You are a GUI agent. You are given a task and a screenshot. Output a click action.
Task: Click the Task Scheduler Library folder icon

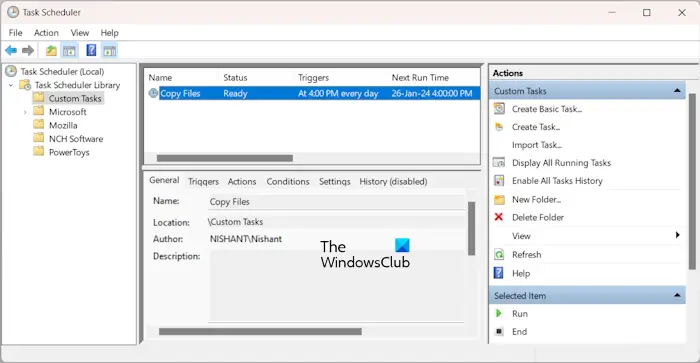coord(25,85)
